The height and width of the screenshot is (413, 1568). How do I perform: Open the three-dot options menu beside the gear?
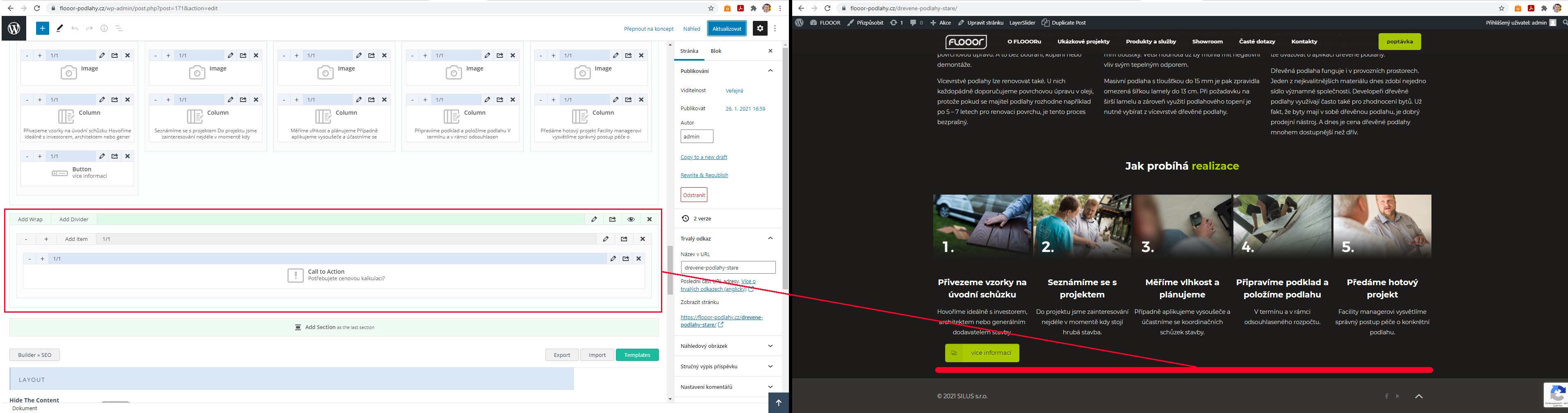pyautogui.click(x=775, y=28)
